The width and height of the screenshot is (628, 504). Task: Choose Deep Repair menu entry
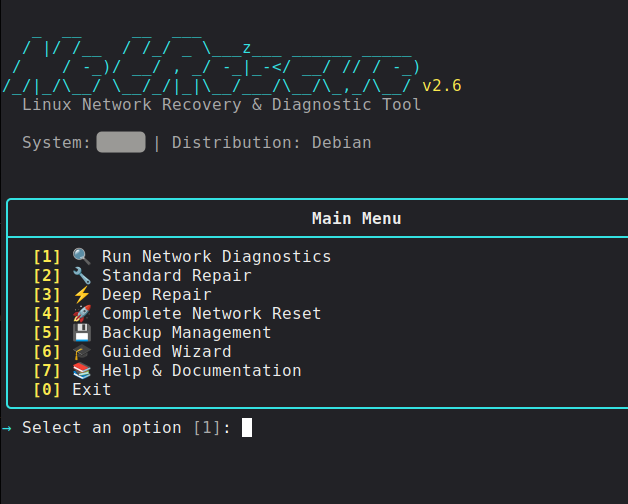(x=157, y=295)
